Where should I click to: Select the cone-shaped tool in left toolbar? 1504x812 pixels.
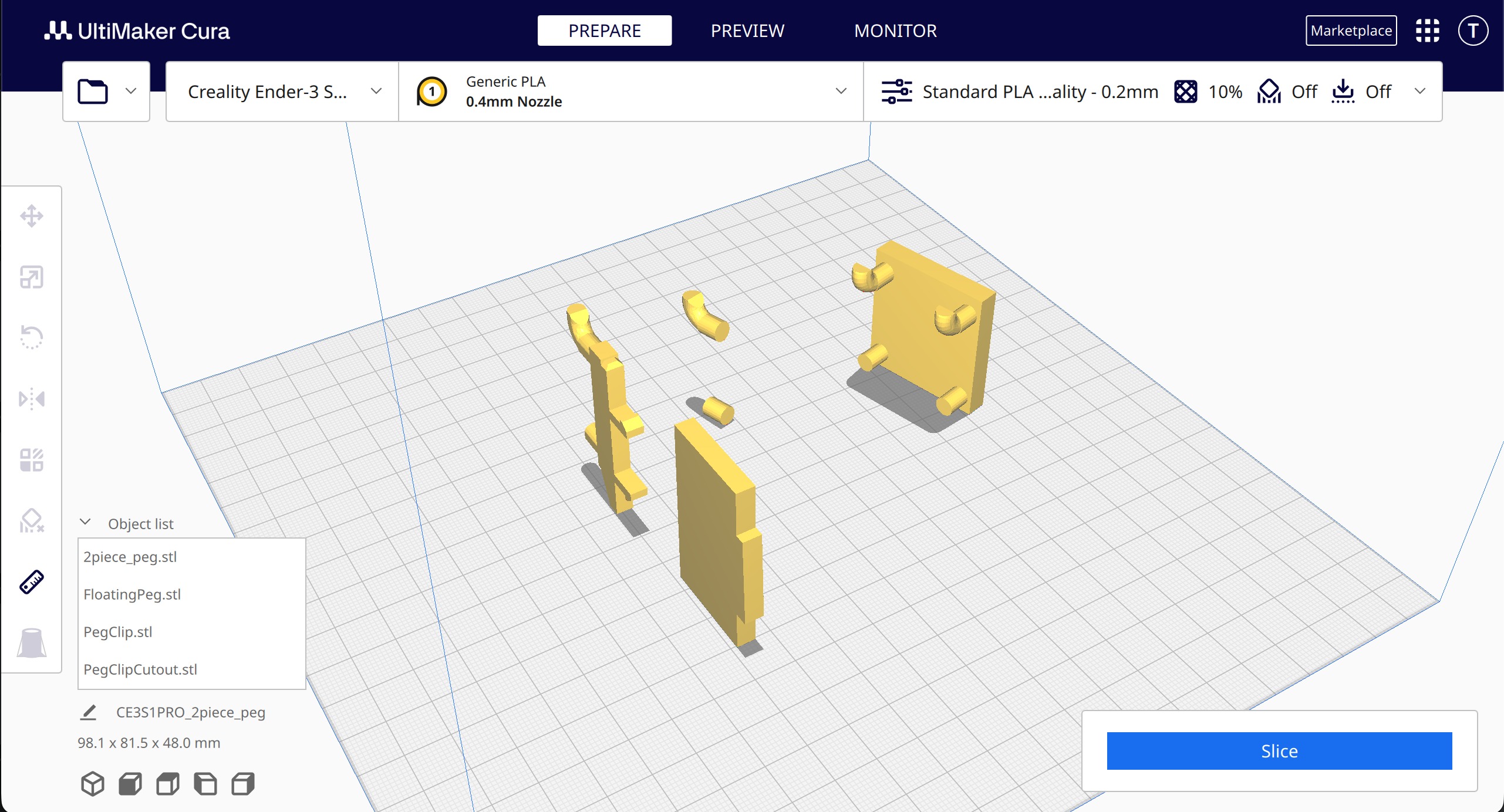click(x=32, y=643)
